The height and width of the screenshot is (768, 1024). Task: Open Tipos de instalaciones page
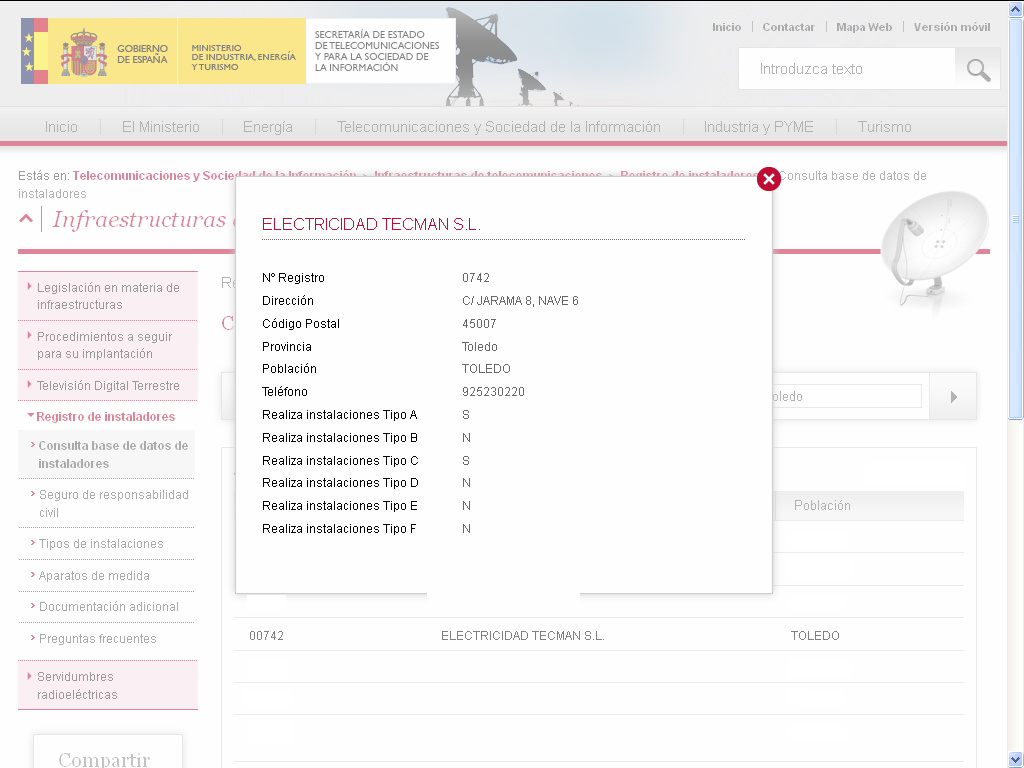[101, 544]
